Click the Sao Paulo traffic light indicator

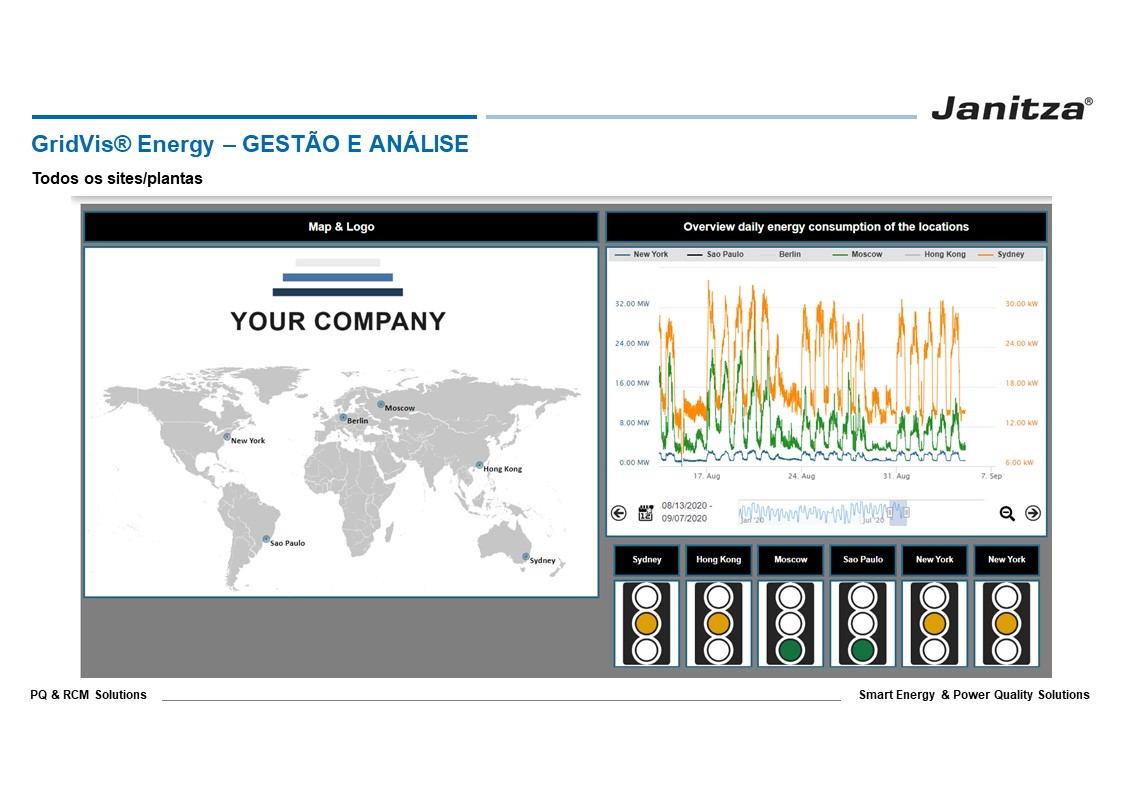pos(862,623)
